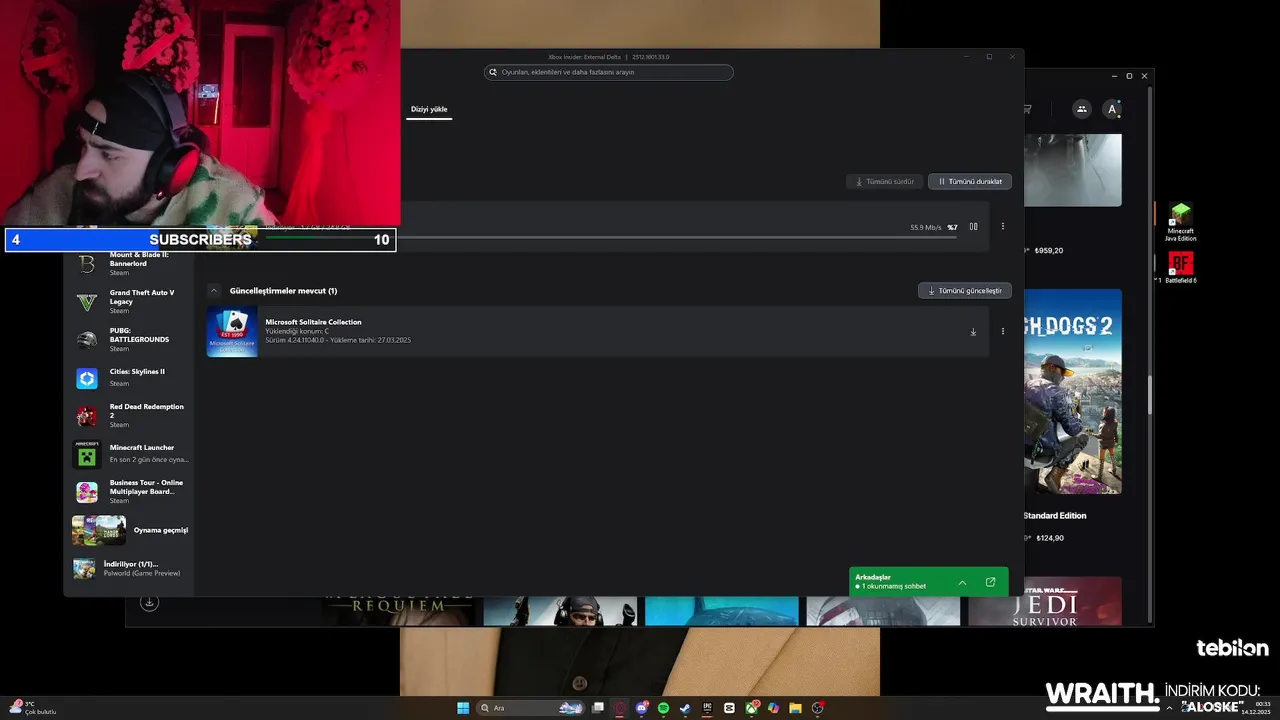Select Business Tour in the sidebar
Image resolution: width=1280 pixels, height=720 pixels.
[132, 491]
